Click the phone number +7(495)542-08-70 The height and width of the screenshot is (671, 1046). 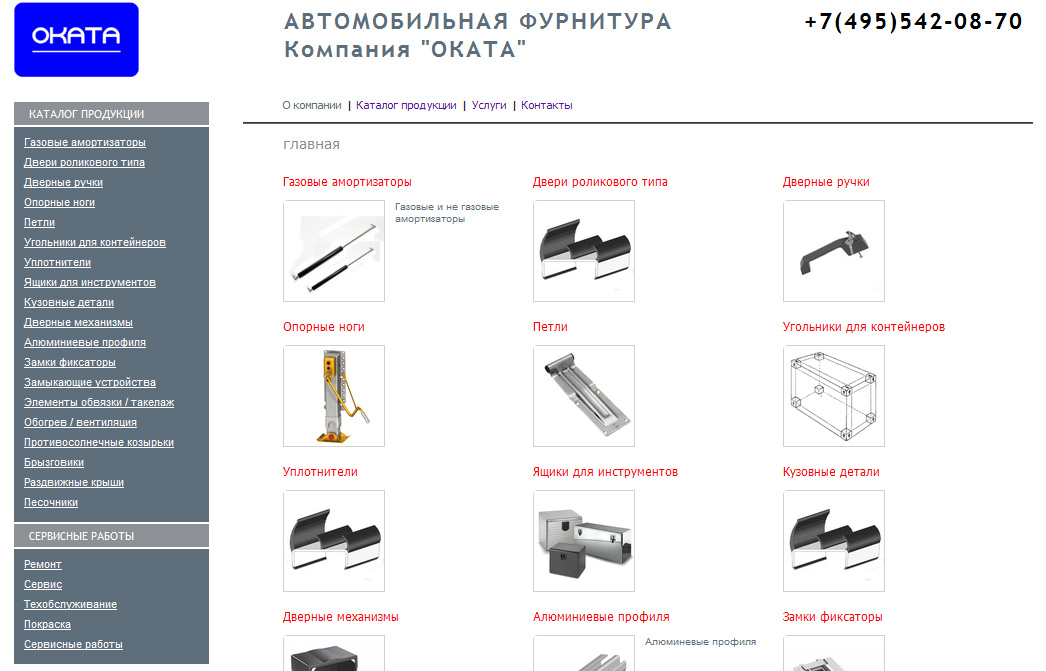(x=913, y=21)
